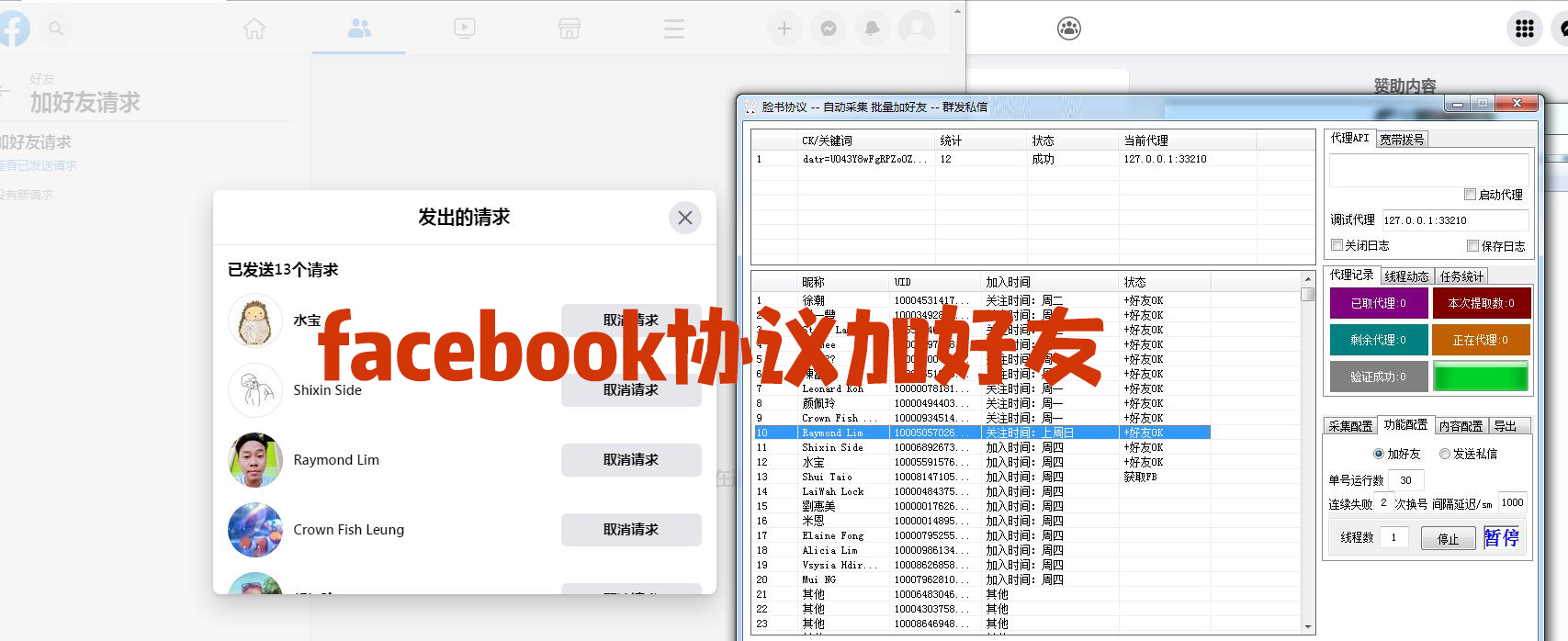Screen dimensions: 1568x641
Task: Enable the 启动代理 checkbox
Action: click(1470, 195)
